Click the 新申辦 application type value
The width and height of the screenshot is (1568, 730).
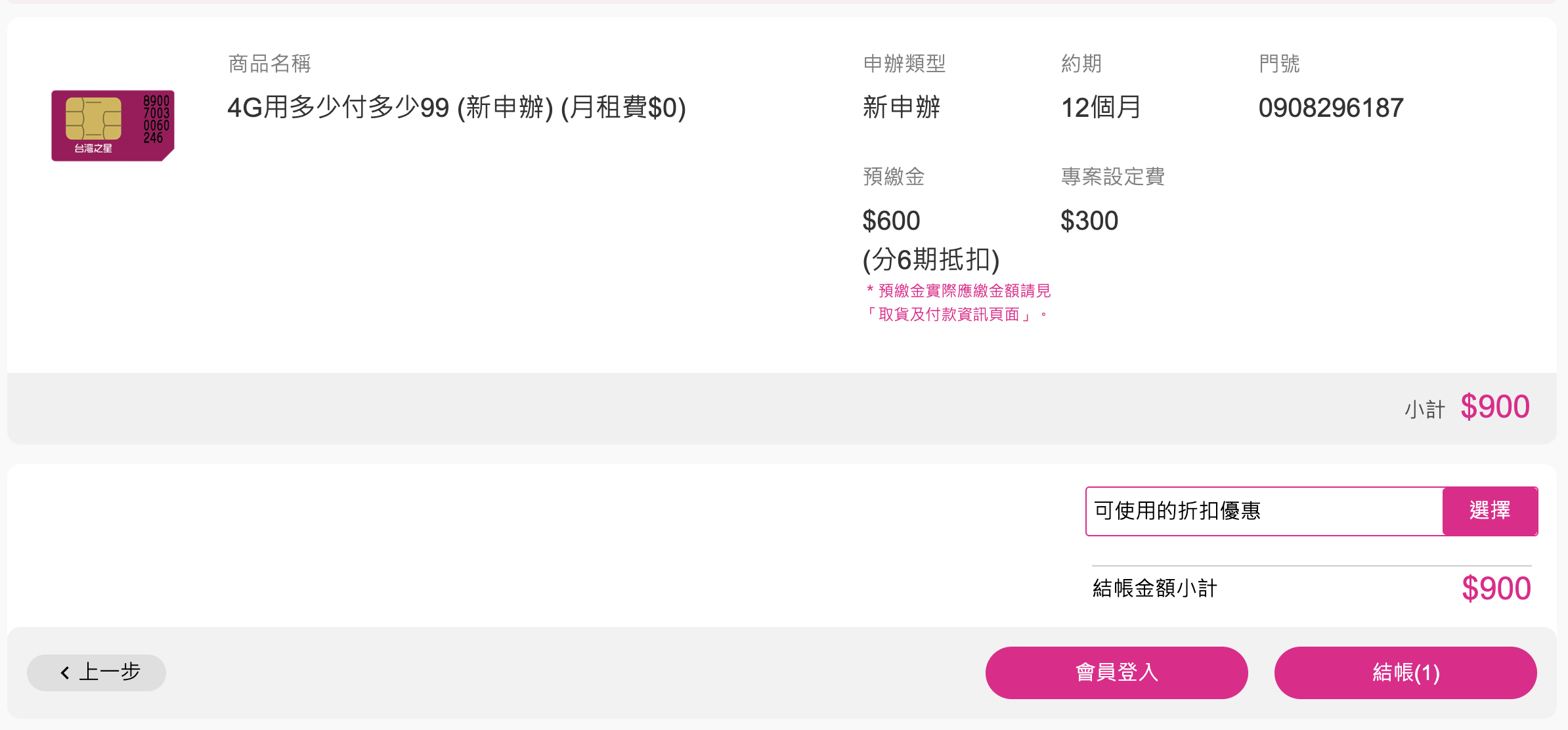[x=901, y=108]
